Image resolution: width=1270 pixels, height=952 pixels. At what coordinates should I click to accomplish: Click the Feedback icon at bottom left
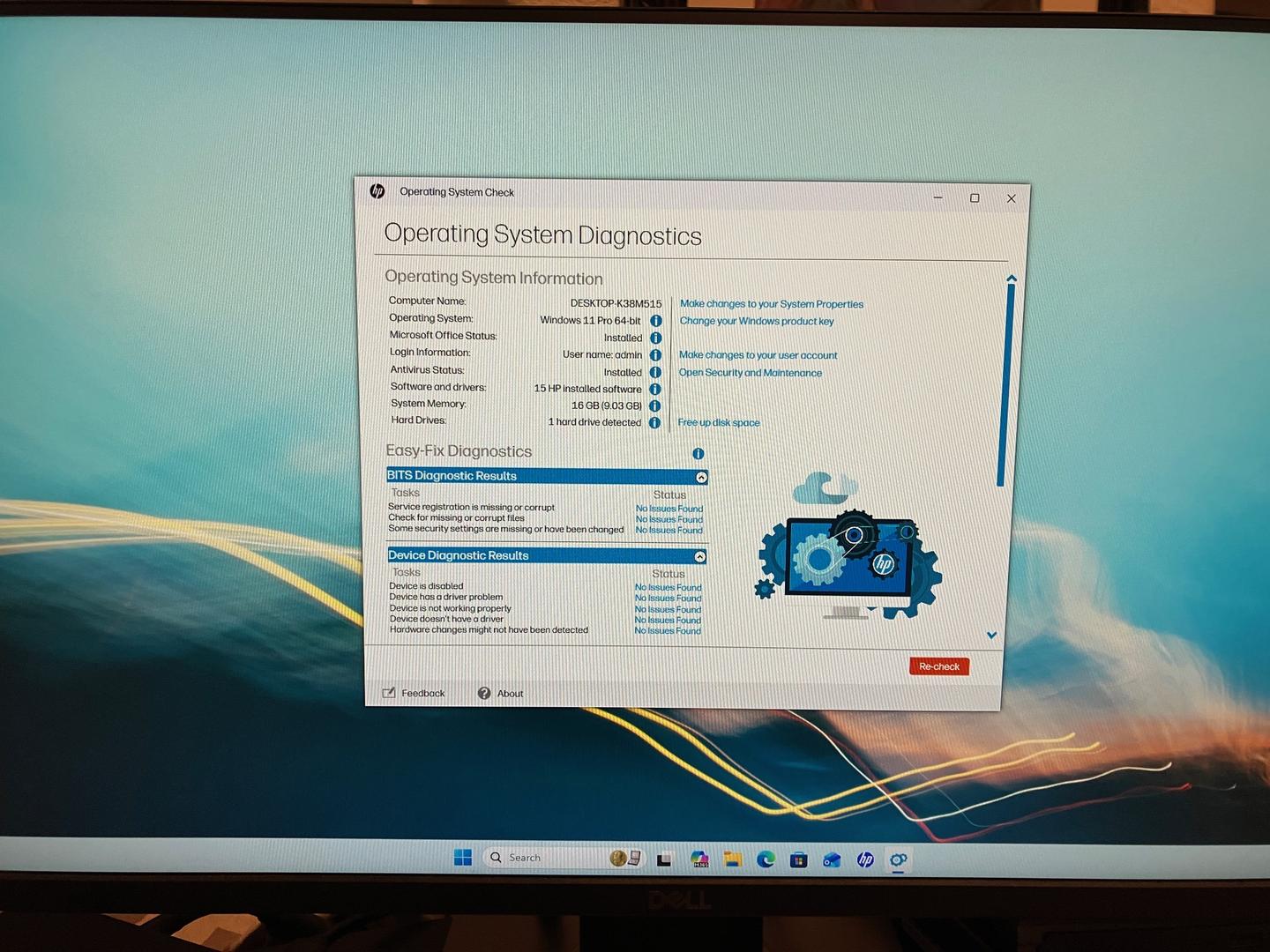(389, 694)
